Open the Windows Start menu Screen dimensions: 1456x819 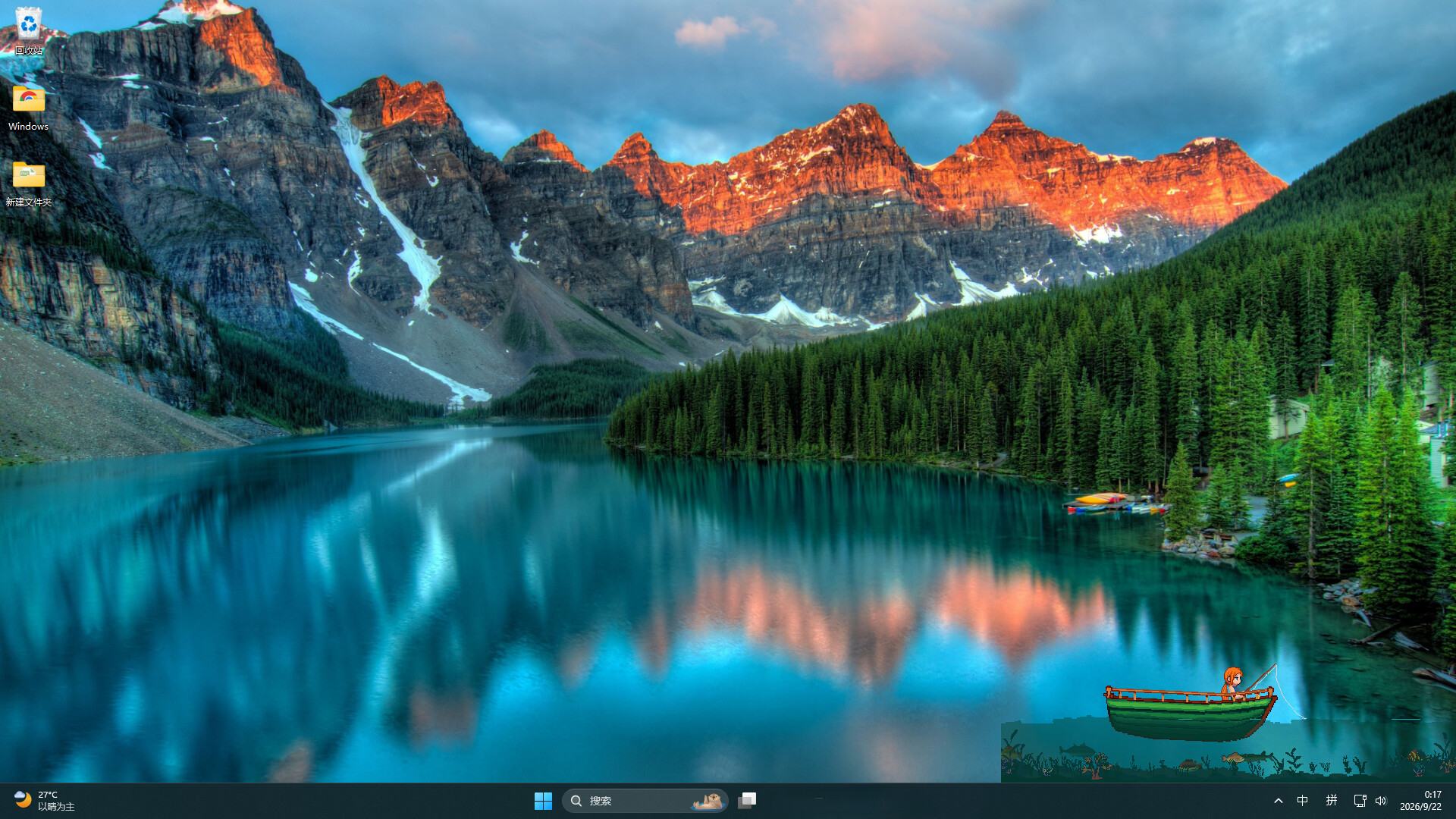click(x=543, y=801)
